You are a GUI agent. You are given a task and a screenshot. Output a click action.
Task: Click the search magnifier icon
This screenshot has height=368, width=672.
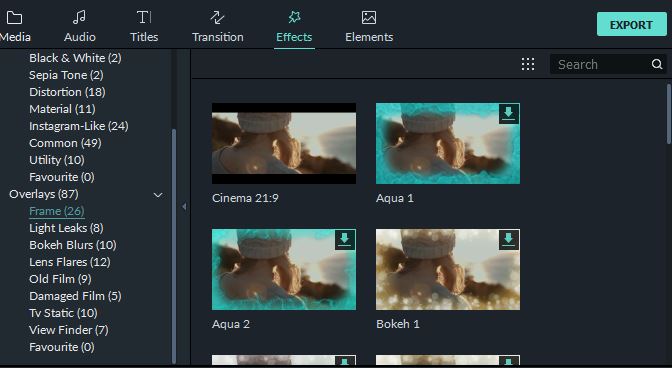pos(657,64)
